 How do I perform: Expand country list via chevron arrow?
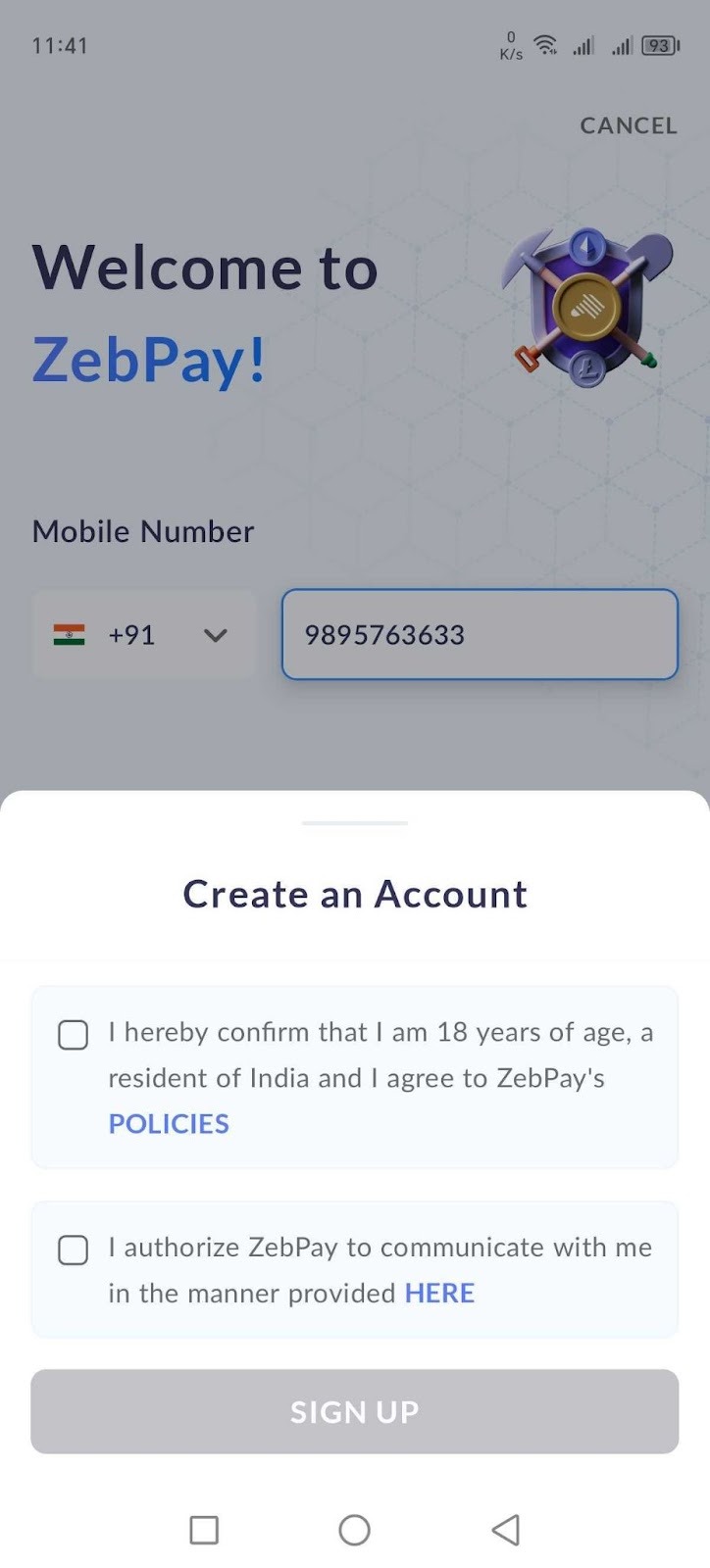pos(216,635)
